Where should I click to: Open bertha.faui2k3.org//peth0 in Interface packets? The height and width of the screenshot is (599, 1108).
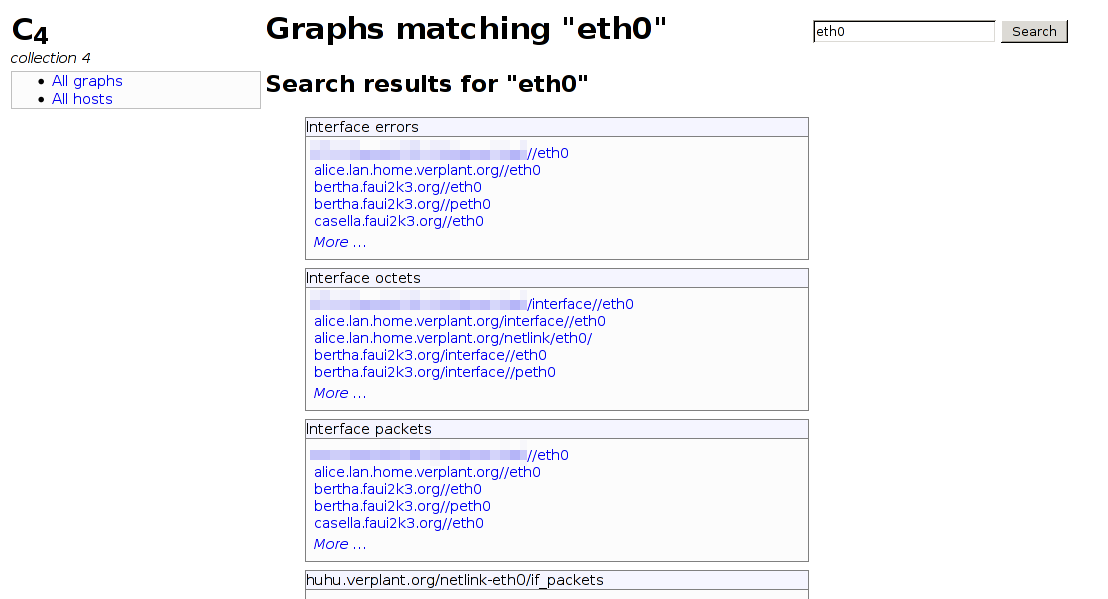tap(402, 506)
